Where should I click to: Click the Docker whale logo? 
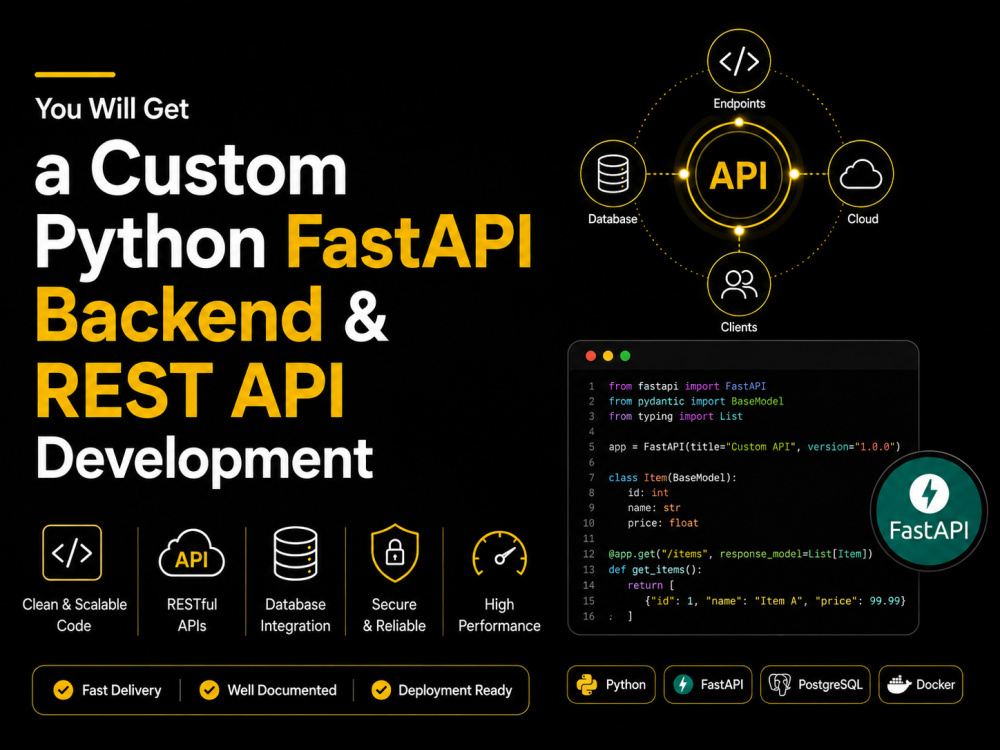899,685
